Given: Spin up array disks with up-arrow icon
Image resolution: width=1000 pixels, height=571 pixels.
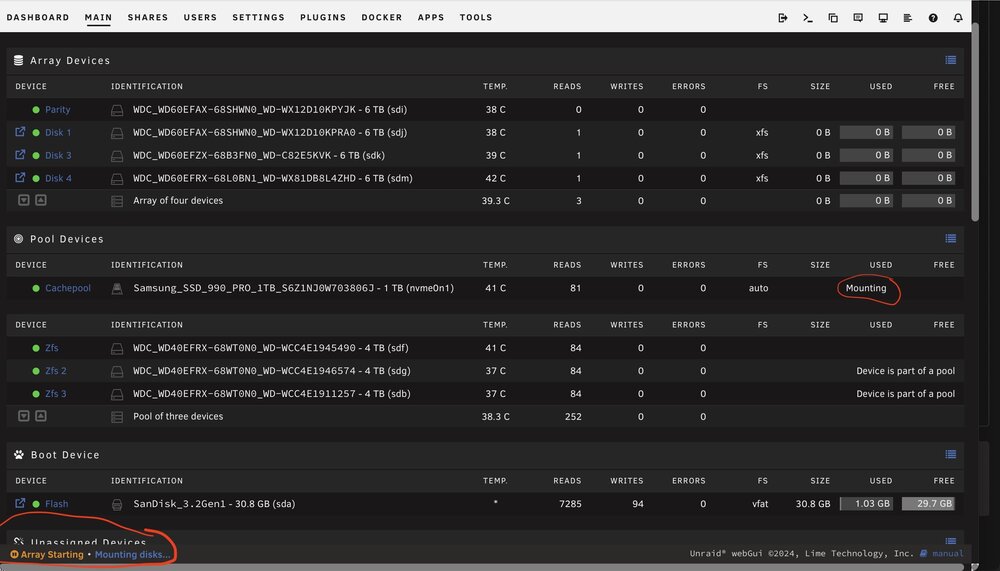Looking at the screenshot, I should click(41, 200).
